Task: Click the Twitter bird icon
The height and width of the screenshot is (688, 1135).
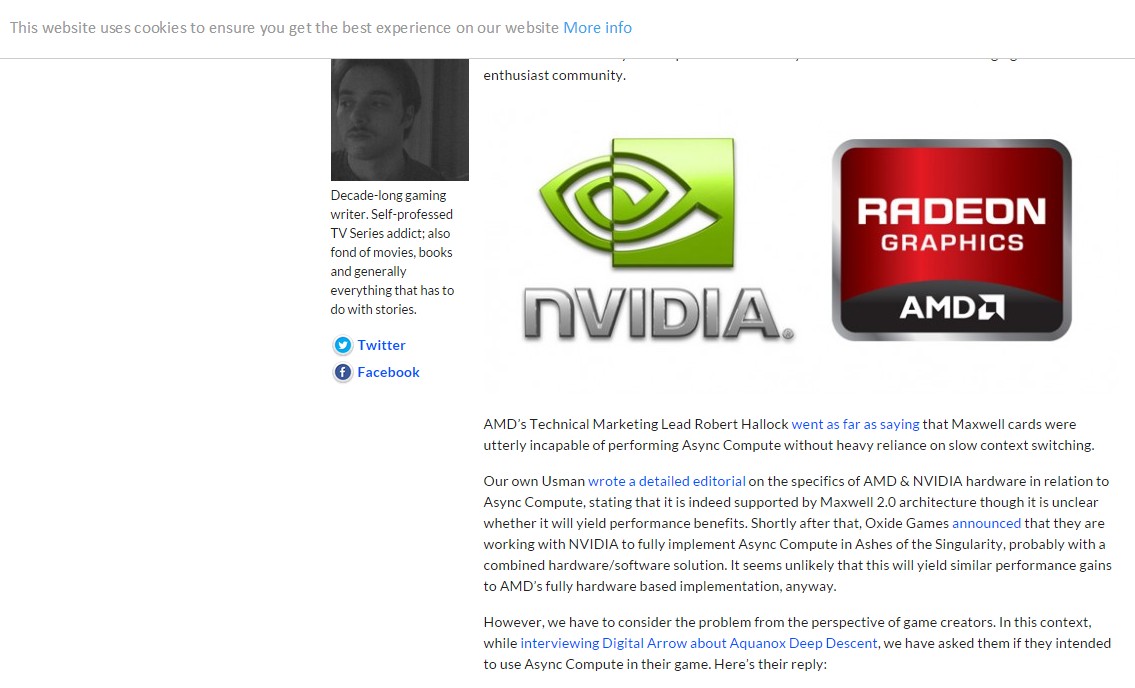Action: [x=343, y=345]
